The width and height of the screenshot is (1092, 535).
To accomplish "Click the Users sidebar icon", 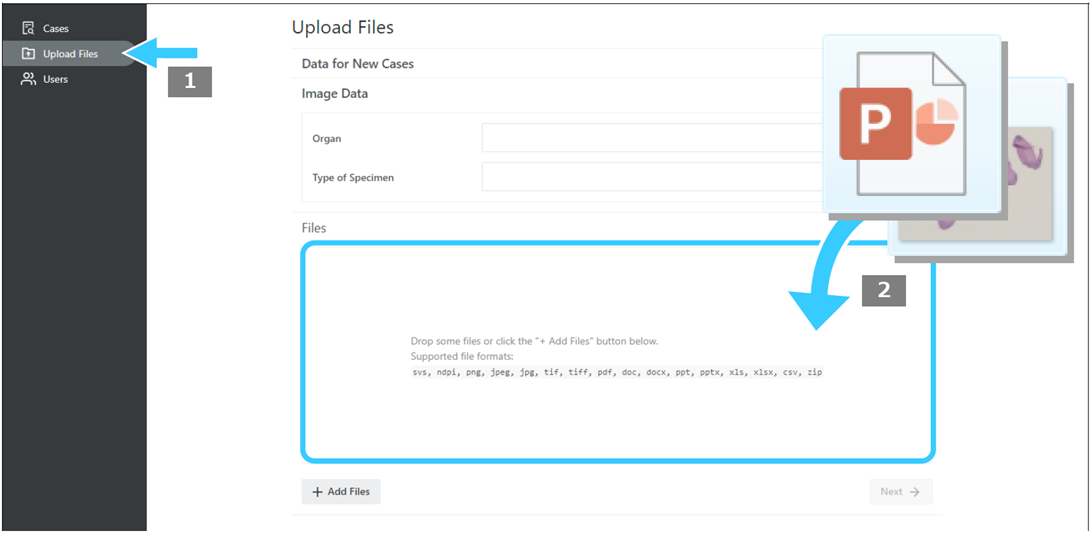I will (28, 79).
